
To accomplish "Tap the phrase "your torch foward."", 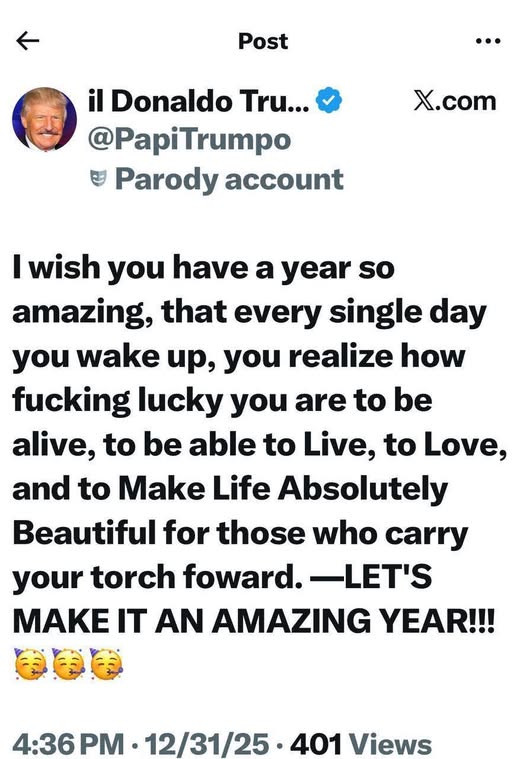I will click(x=158, y=577).
